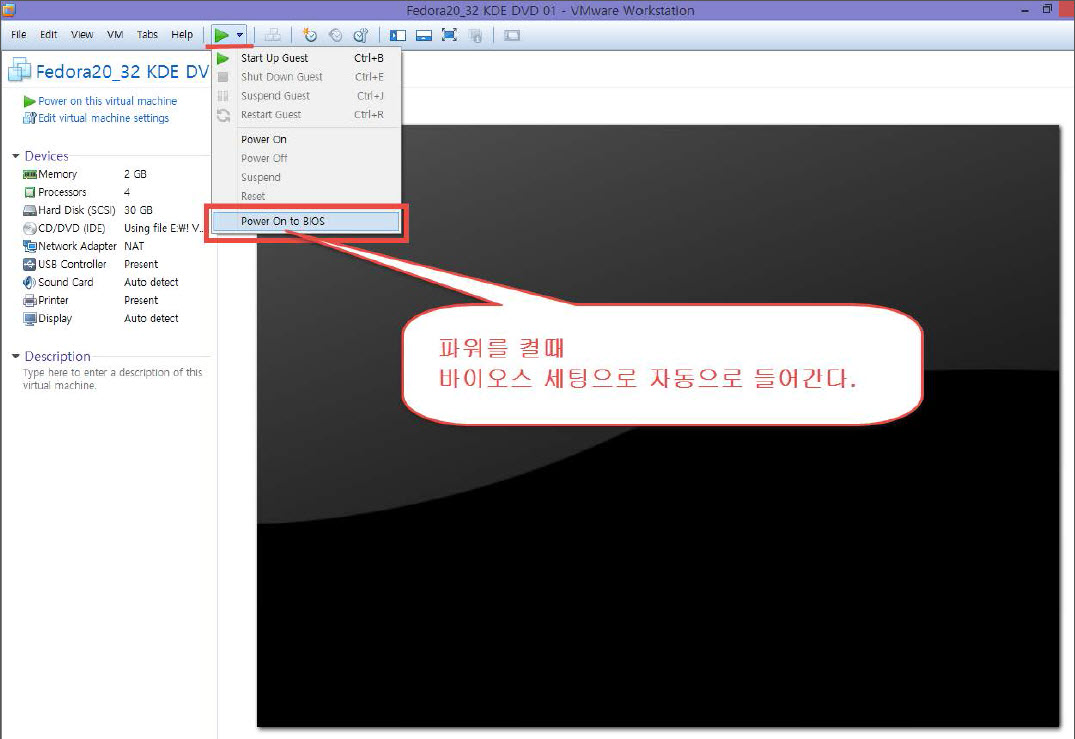
Task: Select the CD/DVD (IDE) device
Action: click(x=113, y=228)
